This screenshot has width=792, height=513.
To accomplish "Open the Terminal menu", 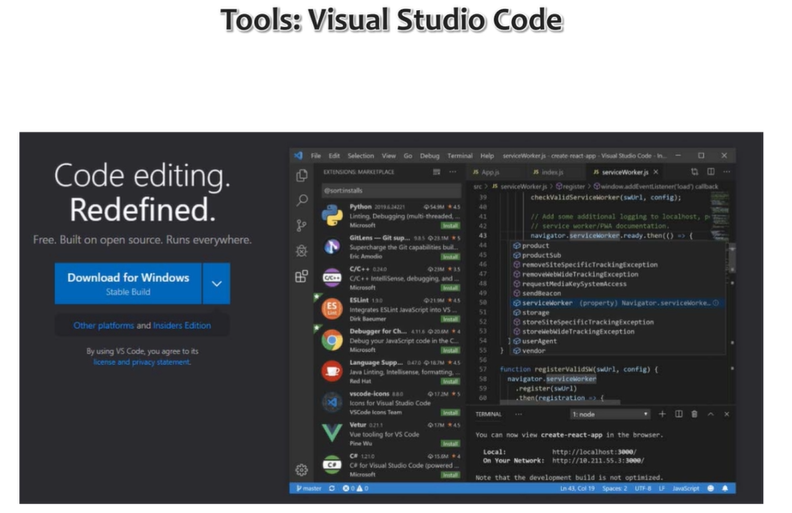I will [x=460, y=156].
